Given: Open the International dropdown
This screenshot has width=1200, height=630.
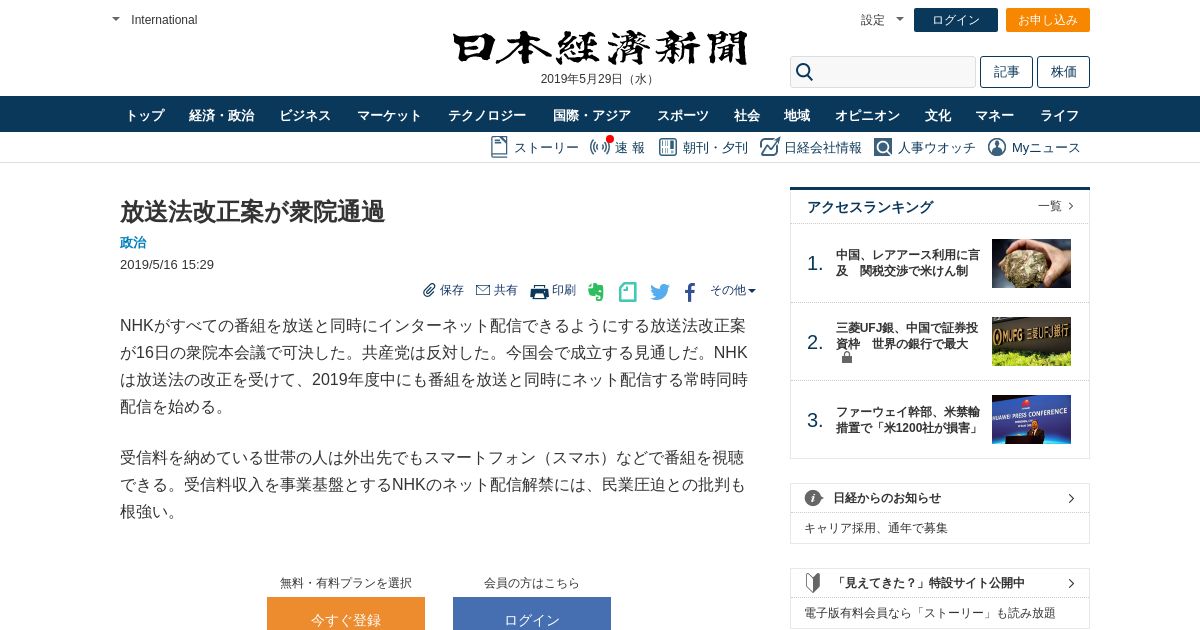Looking at the screenshot, I should (x=155, y=20).
